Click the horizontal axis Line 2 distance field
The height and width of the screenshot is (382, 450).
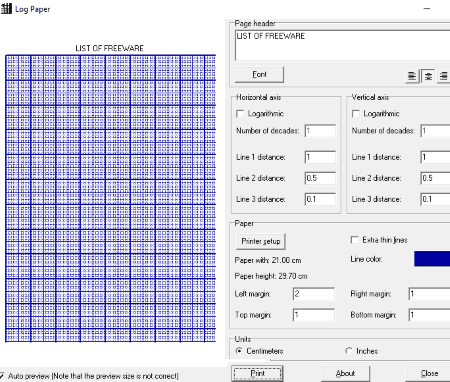point(320,178)
